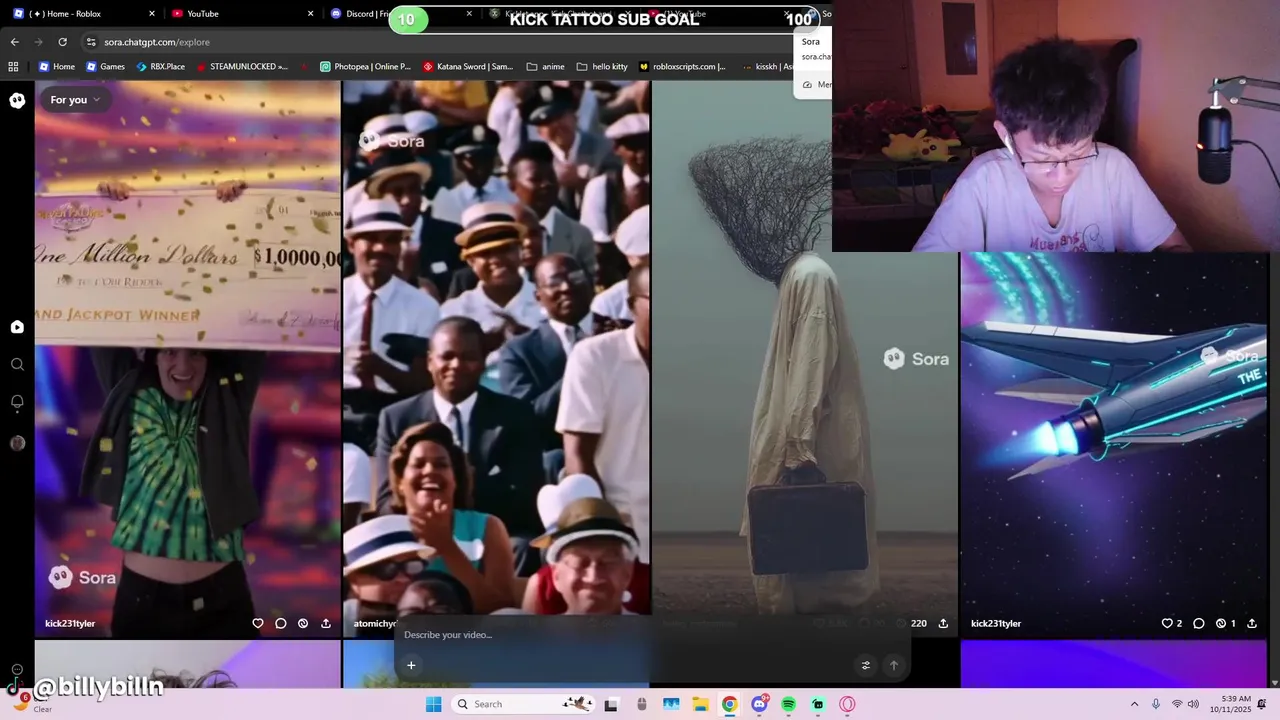The image size is (1280, 720).
Task: Add media with the plus button in prompt box
Action: tap(411, 665)
